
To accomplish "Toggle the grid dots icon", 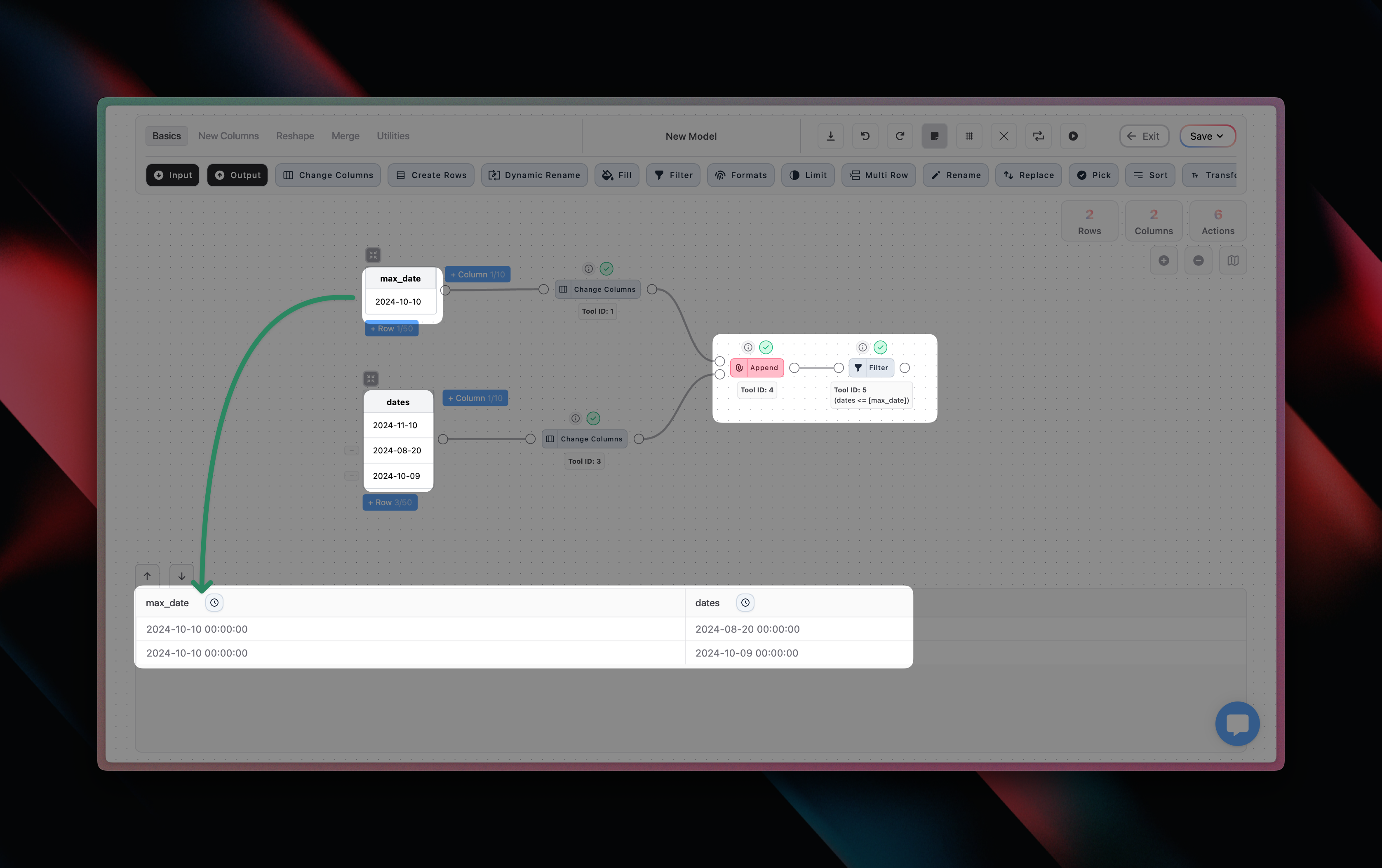I will [969, 136].
